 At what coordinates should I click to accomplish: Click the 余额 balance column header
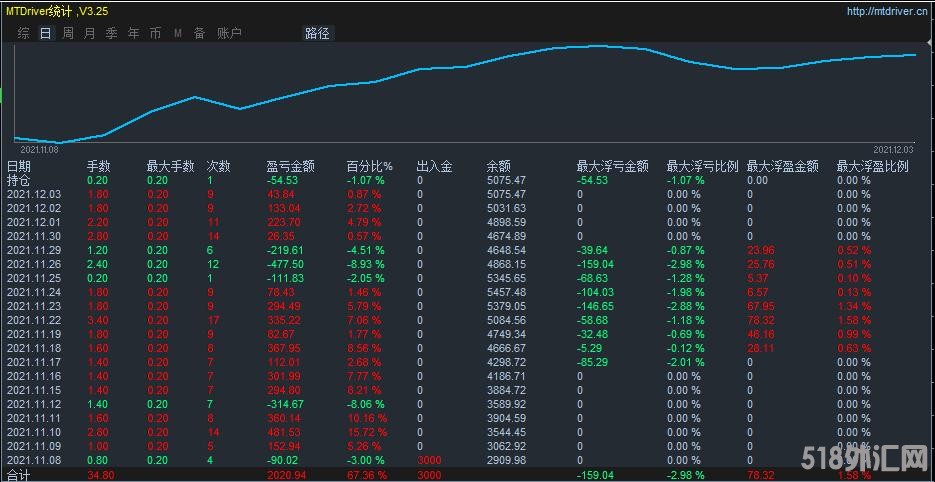[x=498, y=166]
